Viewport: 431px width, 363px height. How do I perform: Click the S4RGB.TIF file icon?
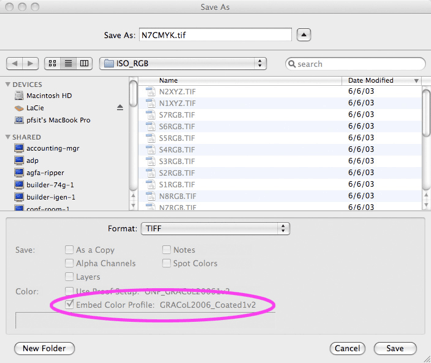tap(151, 150)
